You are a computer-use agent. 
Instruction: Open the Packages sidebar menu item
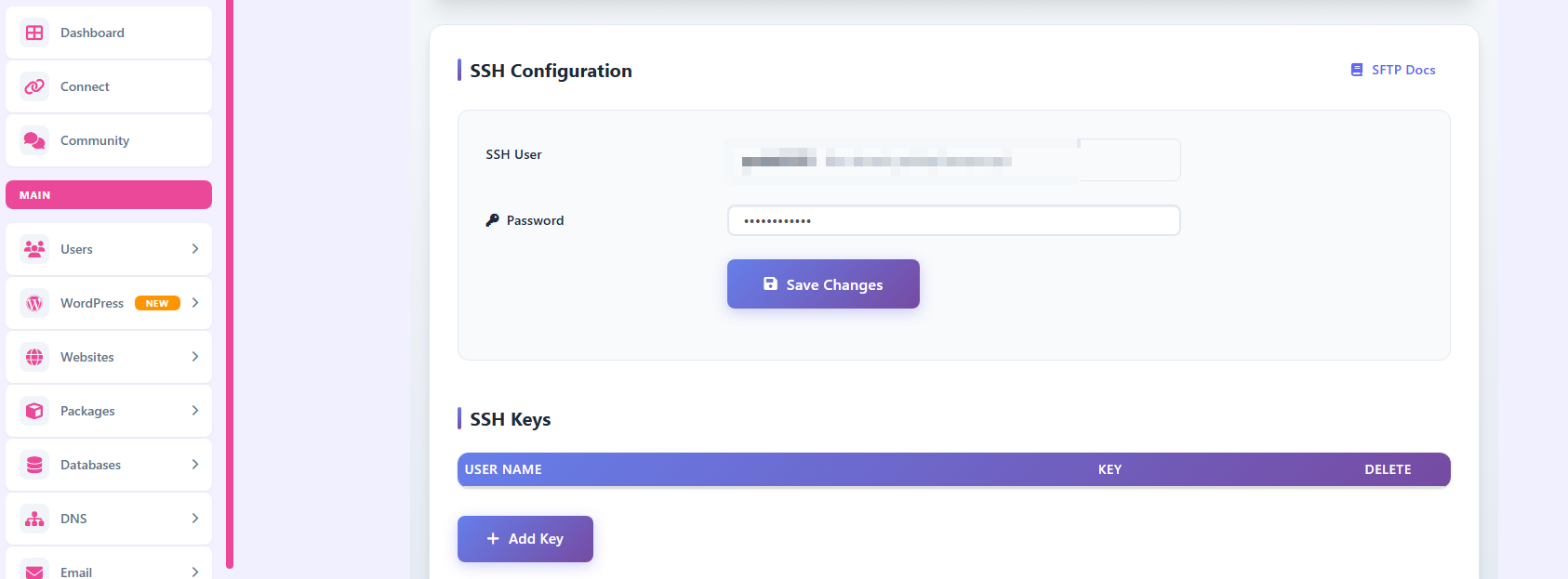tap(109, 411)
